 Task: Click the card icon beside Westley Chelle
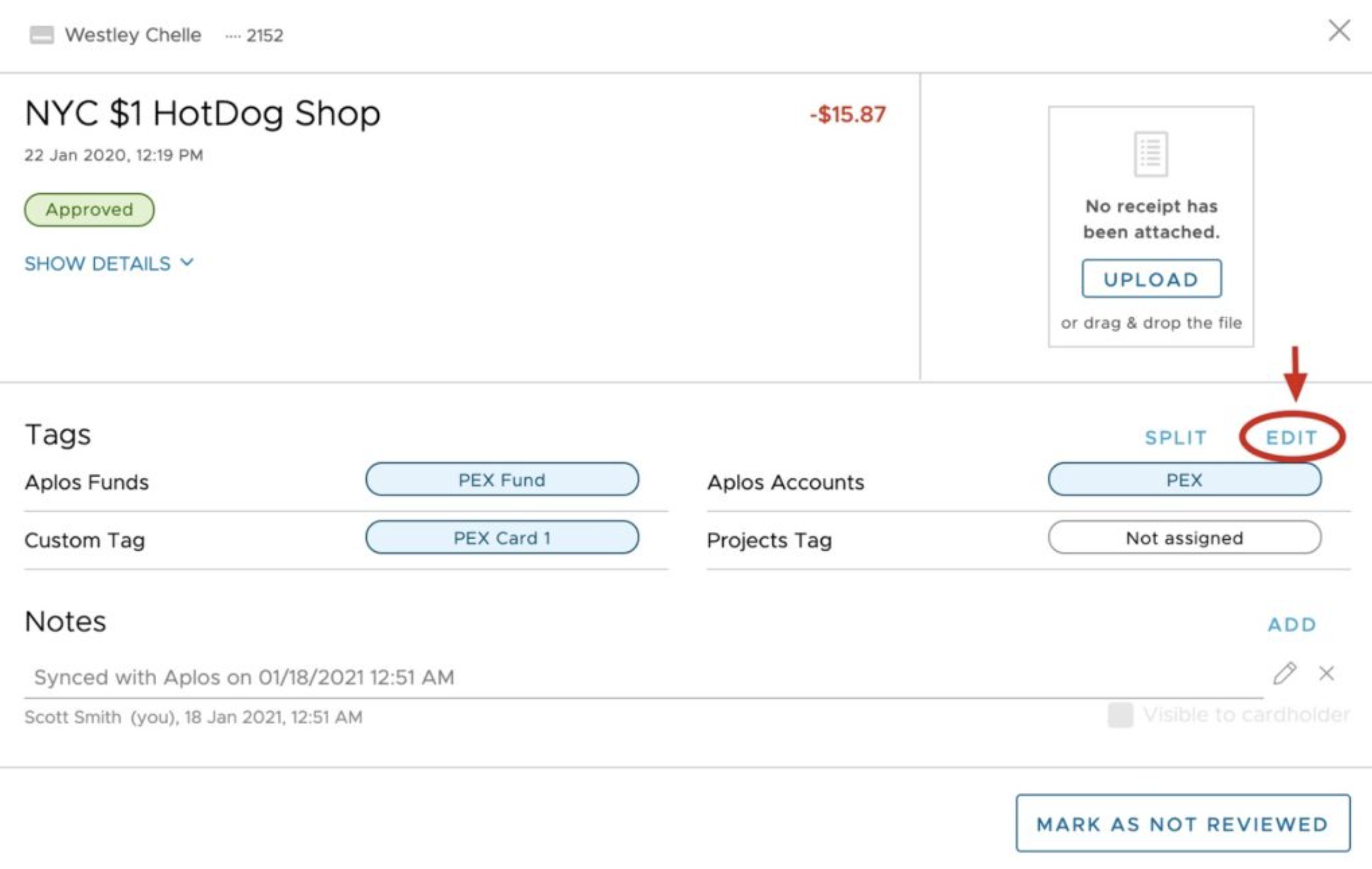coord(42,35)
